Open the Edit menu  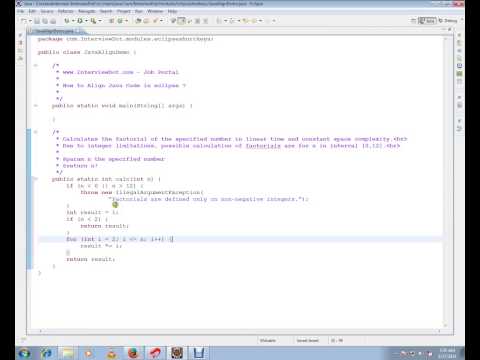[32, 11]
